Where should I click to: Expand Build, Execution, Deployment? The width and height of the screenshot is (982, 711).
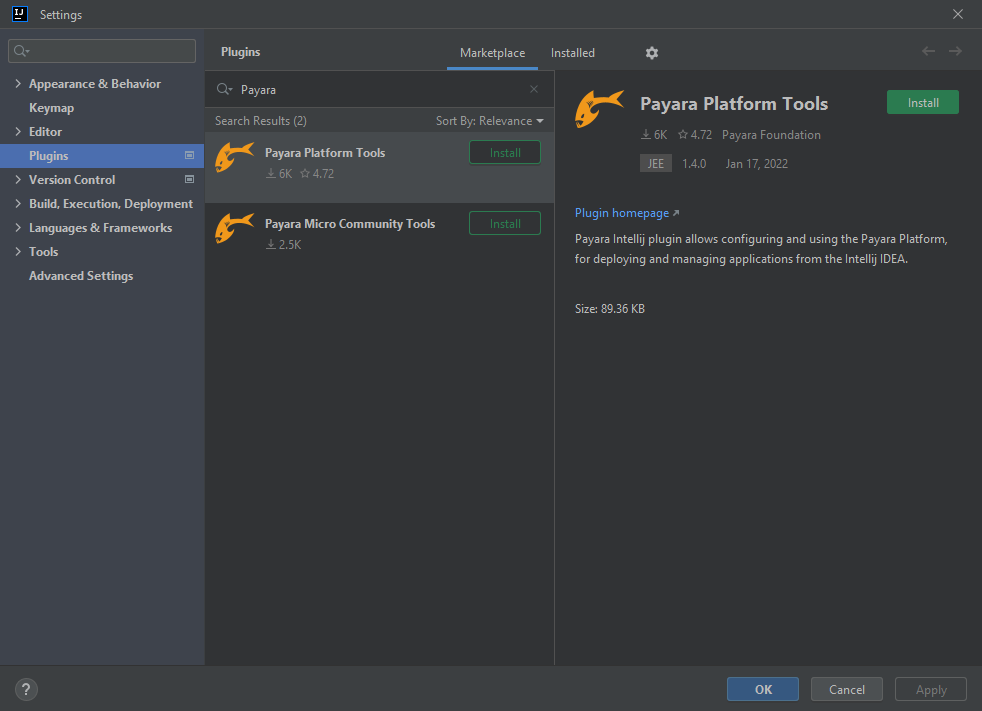pyautogui.click(x=17, y=203)
